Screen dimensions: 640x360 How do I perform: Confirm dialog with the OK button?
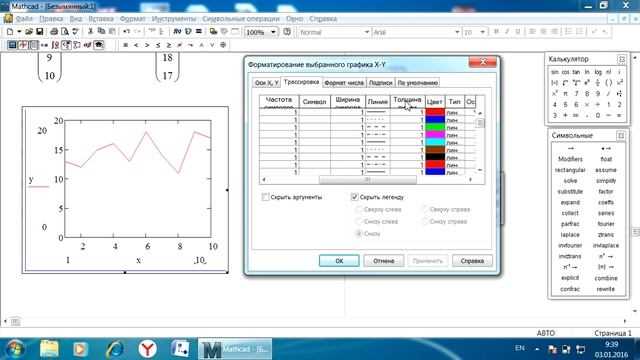[x=339, y=261]
